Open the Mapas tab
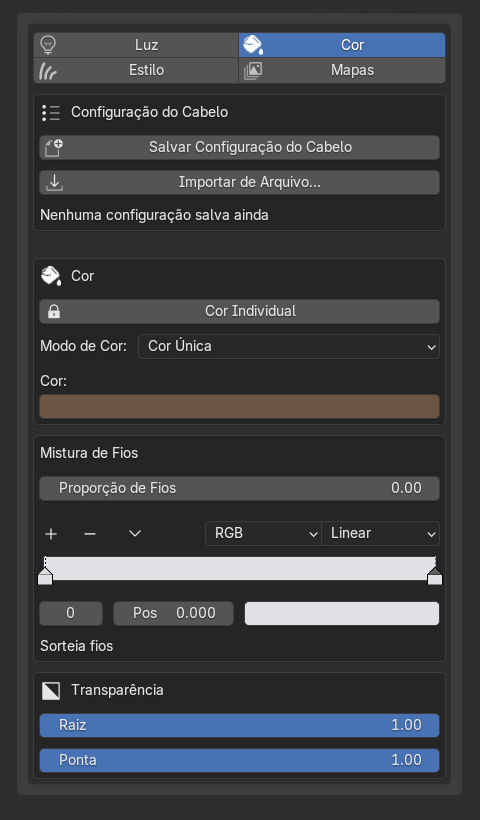Image resolution: width=480 pixels, height=820 pixels. [342, 70]
